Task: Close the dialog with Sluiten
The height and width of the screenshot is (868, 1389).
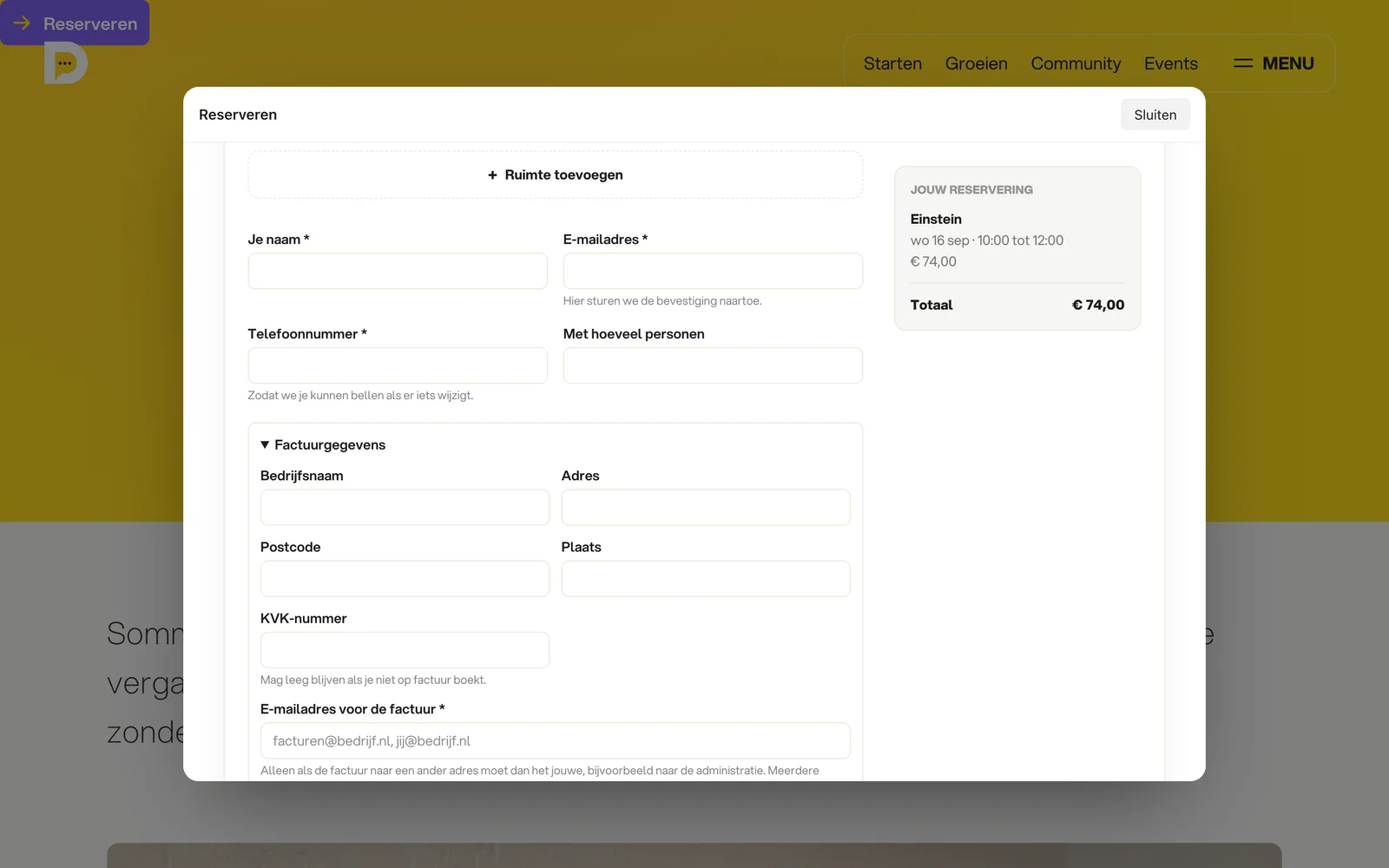Action: click(x=1155, y=115)
